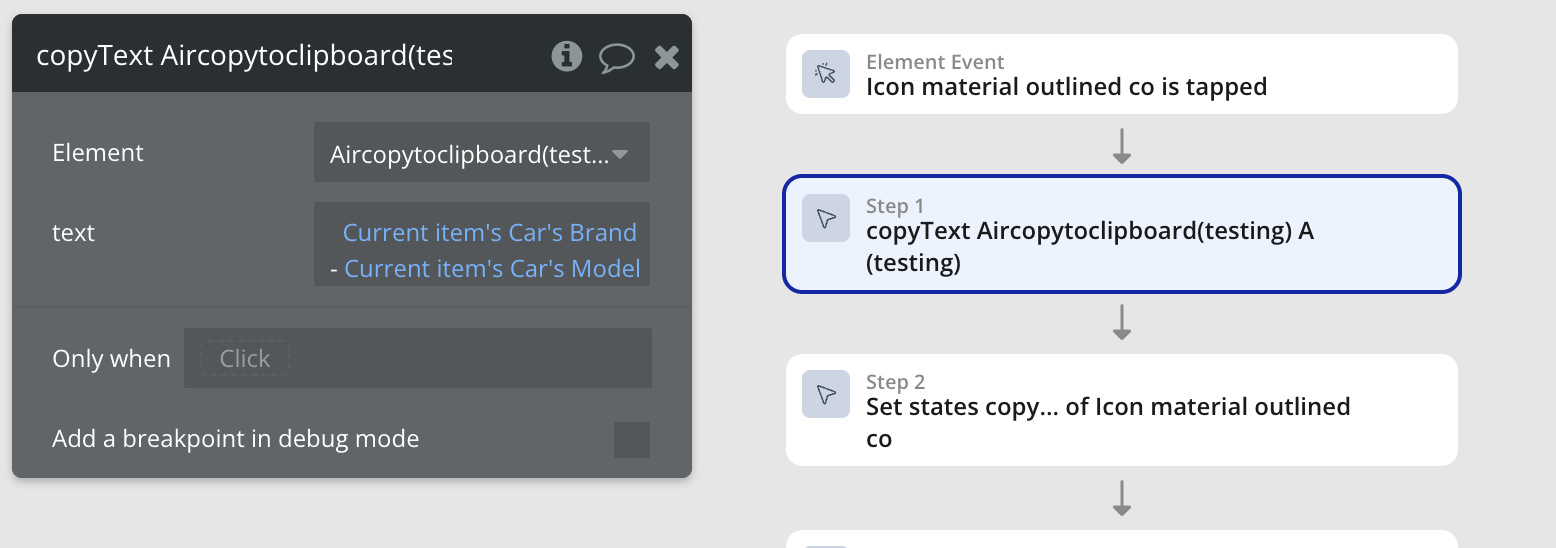Open the comment bubble icon

click(617, 57)
